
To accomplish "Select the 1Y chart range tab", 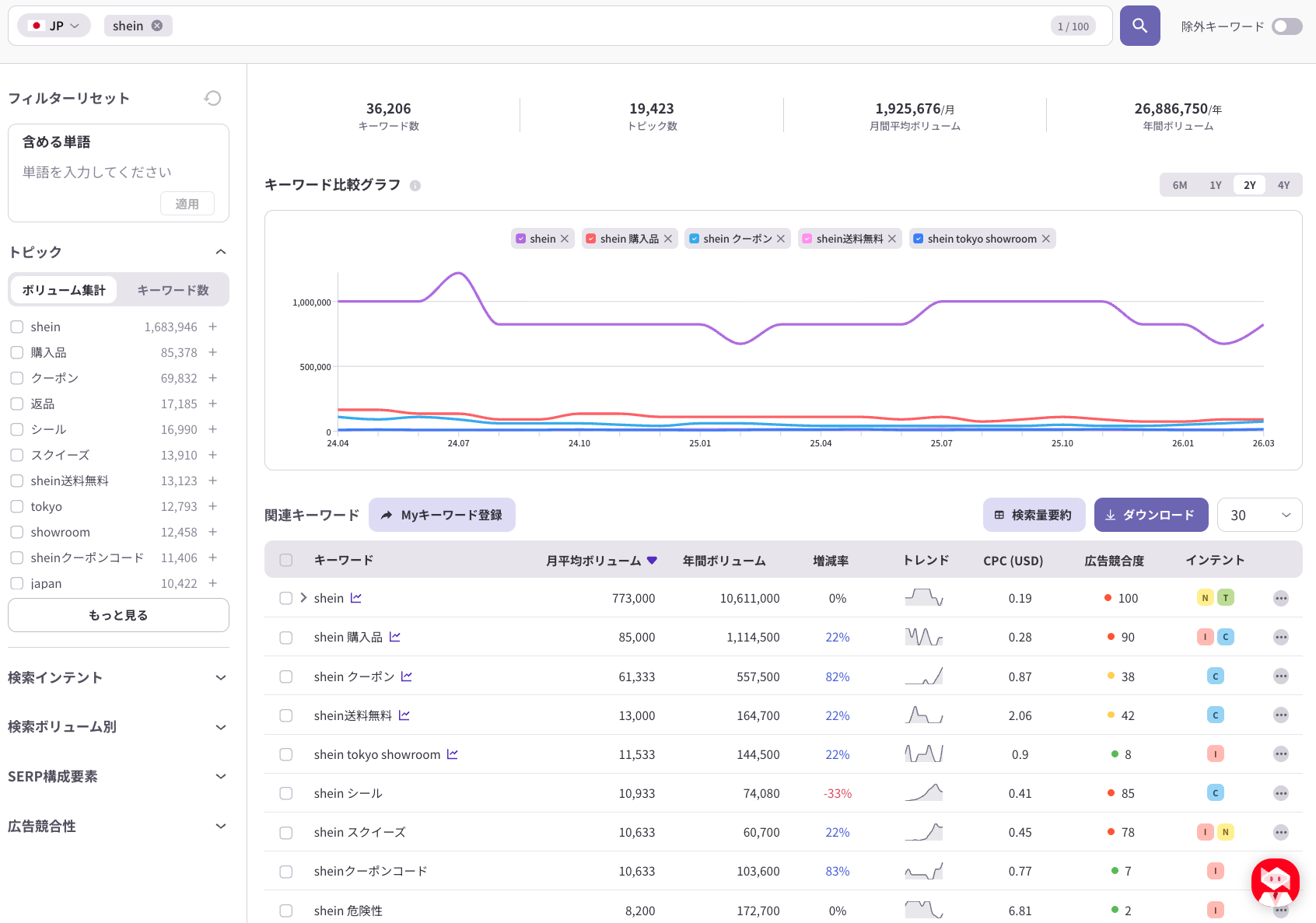I will pyautogui.click(x=1214, y=185).
